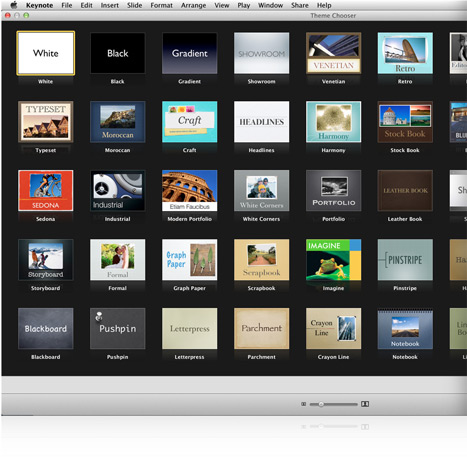Image resolution: width=467 pixels, height=458 pixels.
Task: Pick the Imagine theme with frog
Action: [x=334, y=260]
